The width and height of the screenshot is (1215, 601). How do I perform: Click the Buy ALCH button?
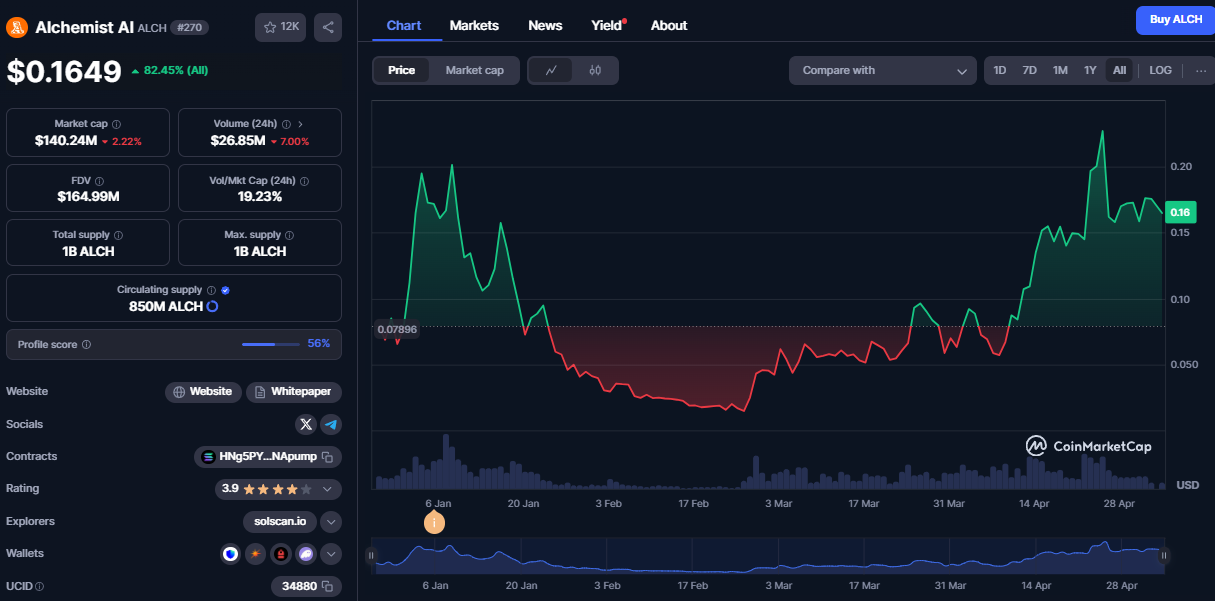[x=1175, y=20]
